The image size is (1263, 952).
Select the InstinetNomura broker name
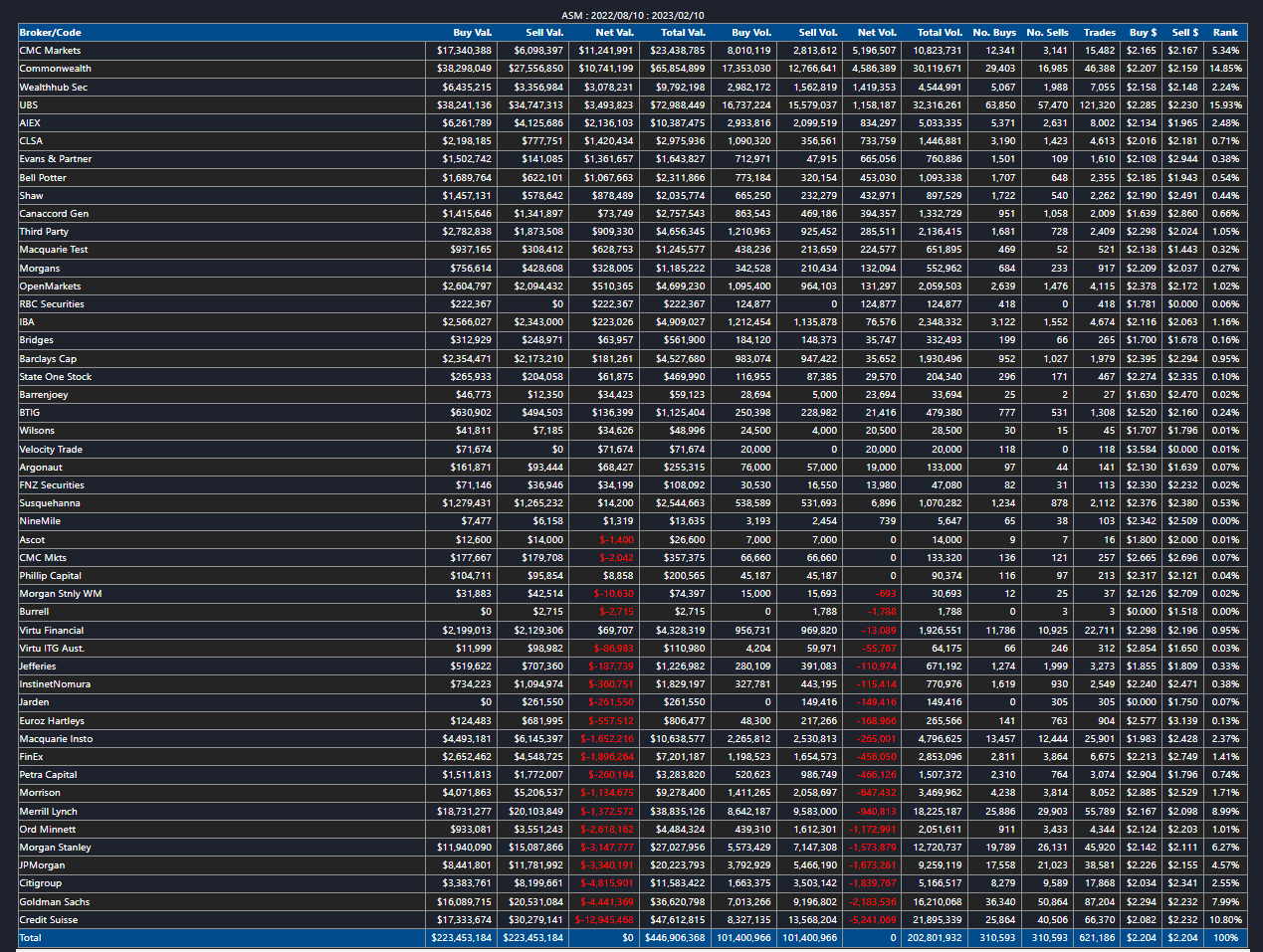(55, 684)
